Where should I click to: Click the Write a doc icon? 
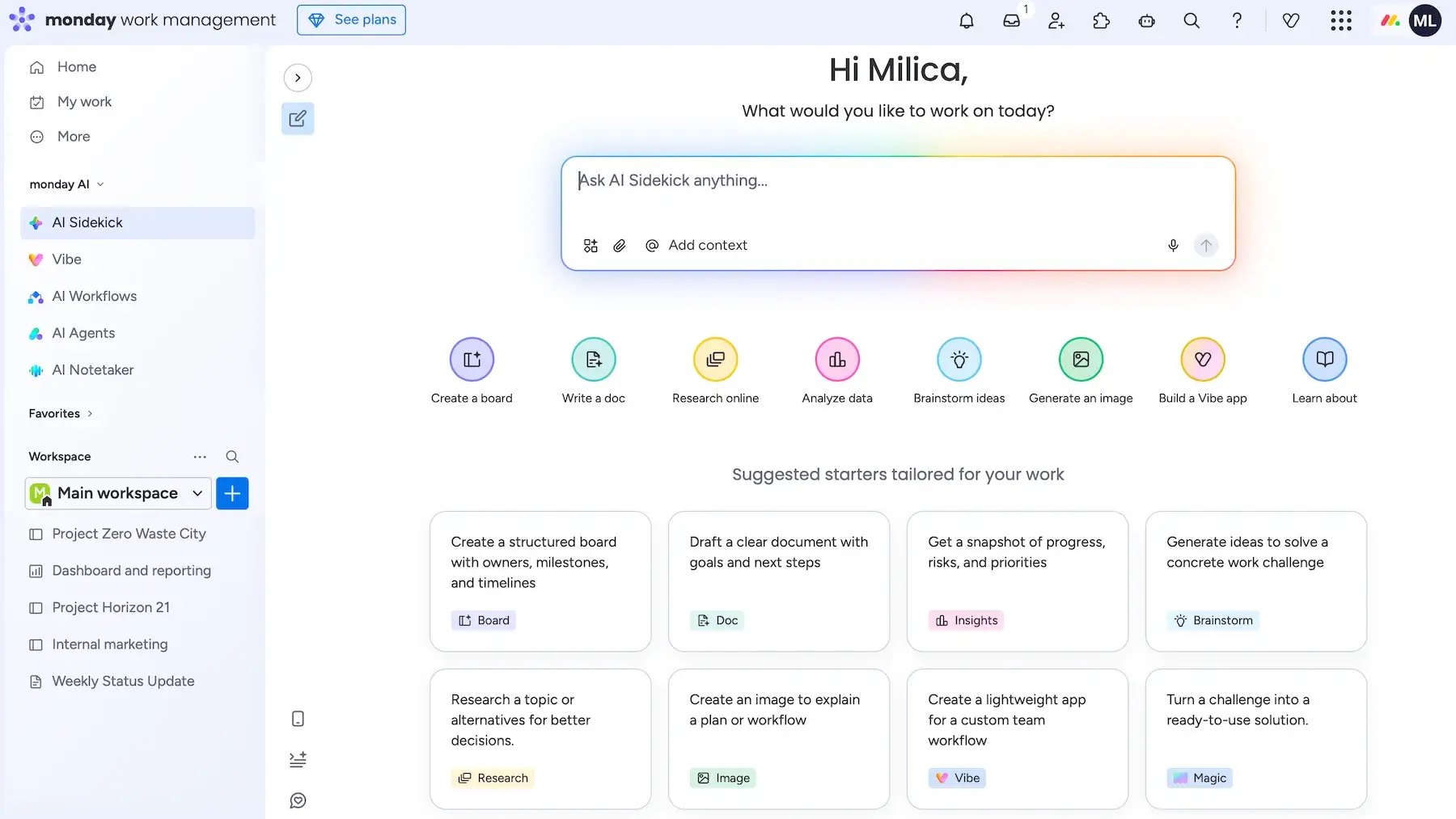[x=594, y=359]
